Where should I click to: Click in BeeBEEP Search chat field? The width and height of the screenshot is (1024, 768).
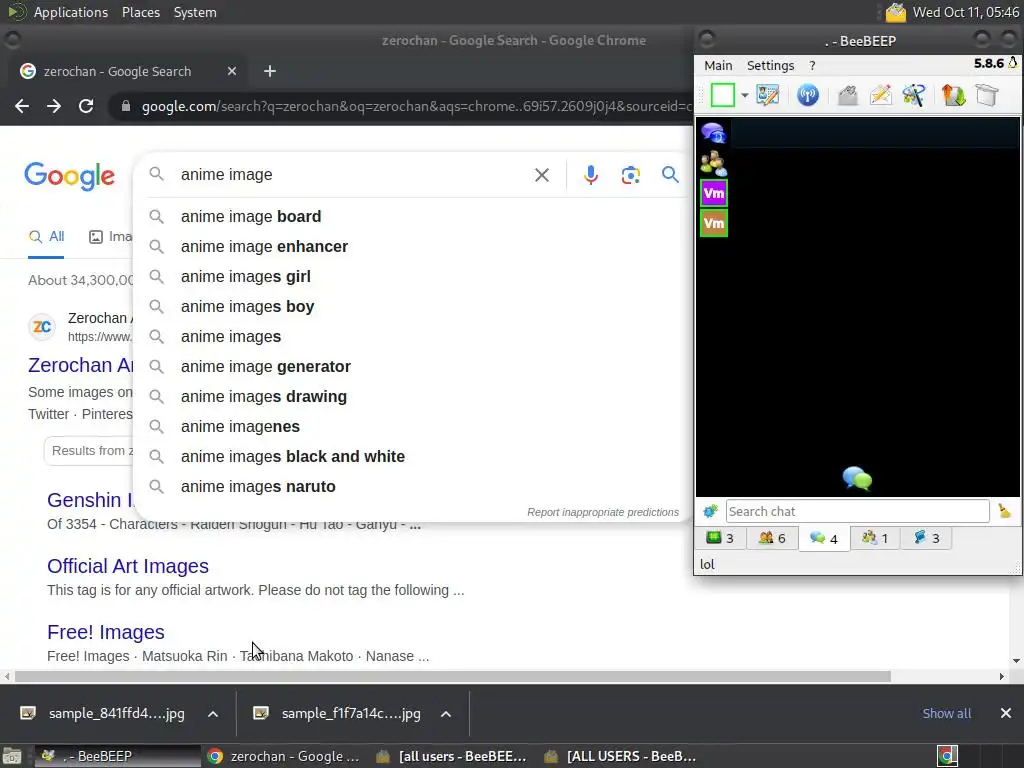point(857,511)
